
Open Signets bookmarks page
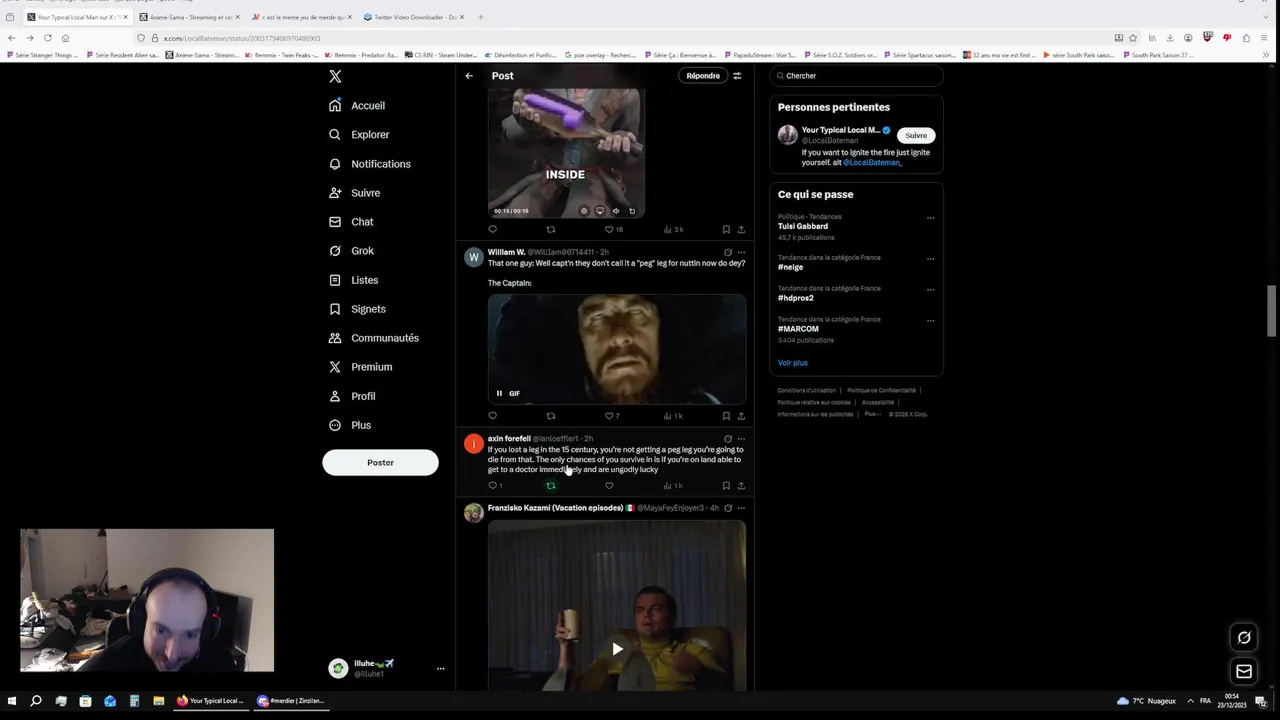tap(357, 309)
